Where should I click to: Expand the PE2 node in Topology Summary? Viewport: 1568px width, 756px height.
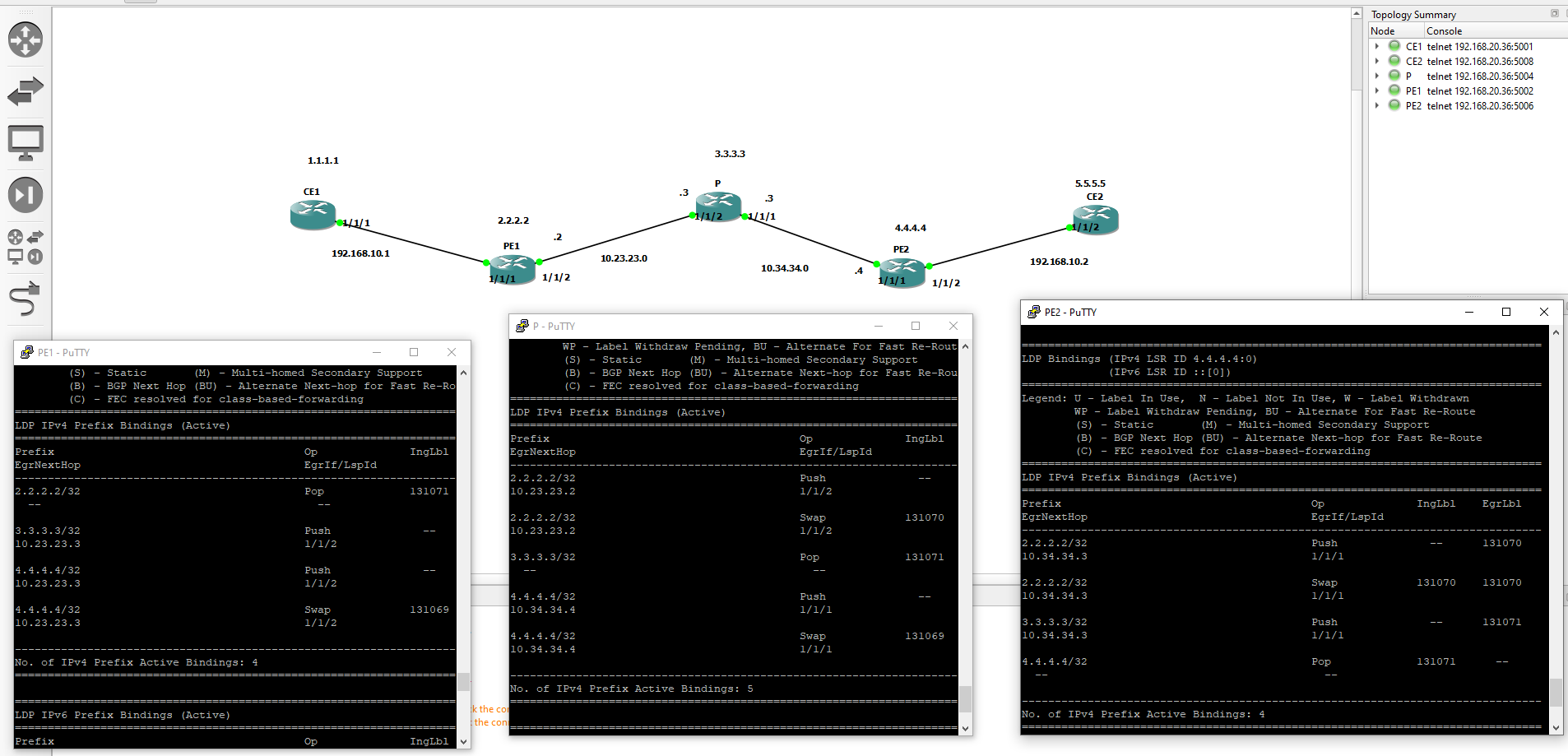1377,106
